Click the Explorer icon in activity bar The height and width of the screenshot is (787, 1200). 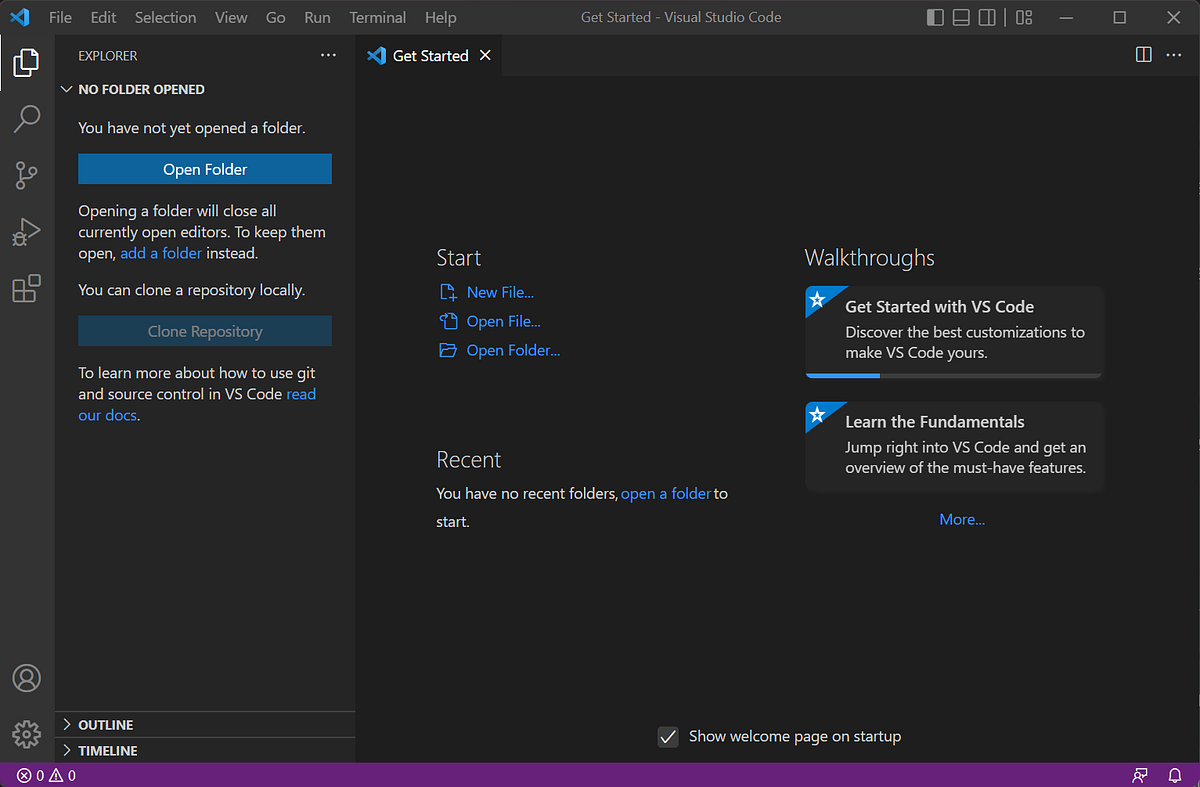click(x=26, y=62)
